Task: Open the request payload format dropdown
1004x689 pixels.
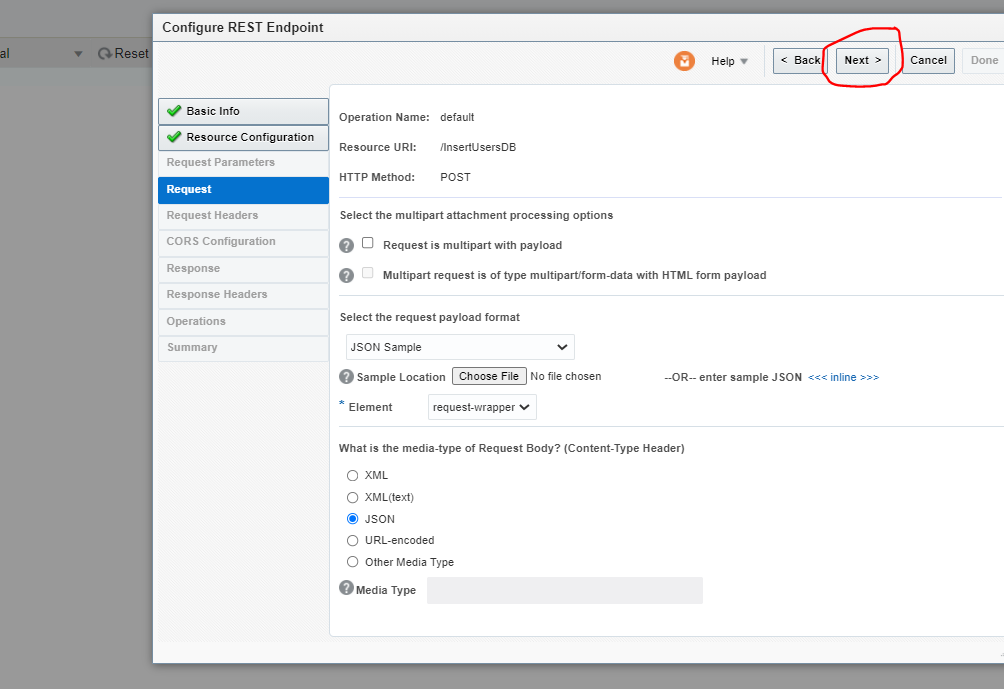Action: (459, 347)
